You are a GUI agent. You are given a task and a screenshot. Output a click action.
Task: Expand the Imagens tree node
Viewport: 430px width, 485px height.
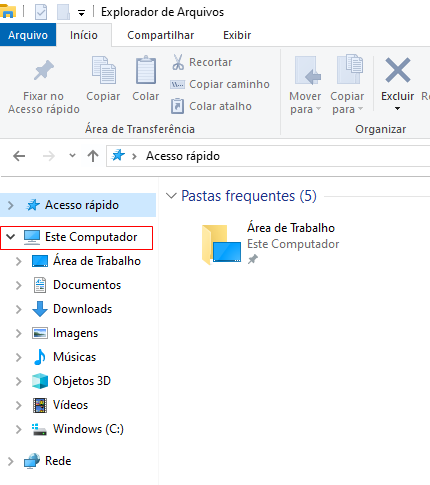[19, 333]
